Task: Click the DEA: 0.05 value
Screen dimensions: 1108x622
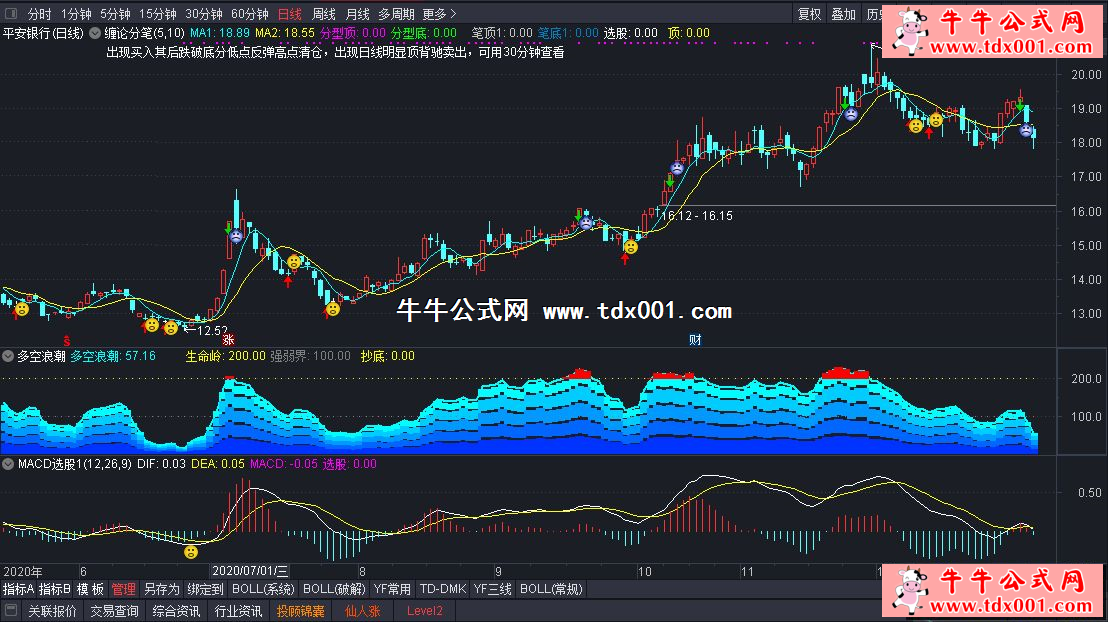Action: [218, 464]
